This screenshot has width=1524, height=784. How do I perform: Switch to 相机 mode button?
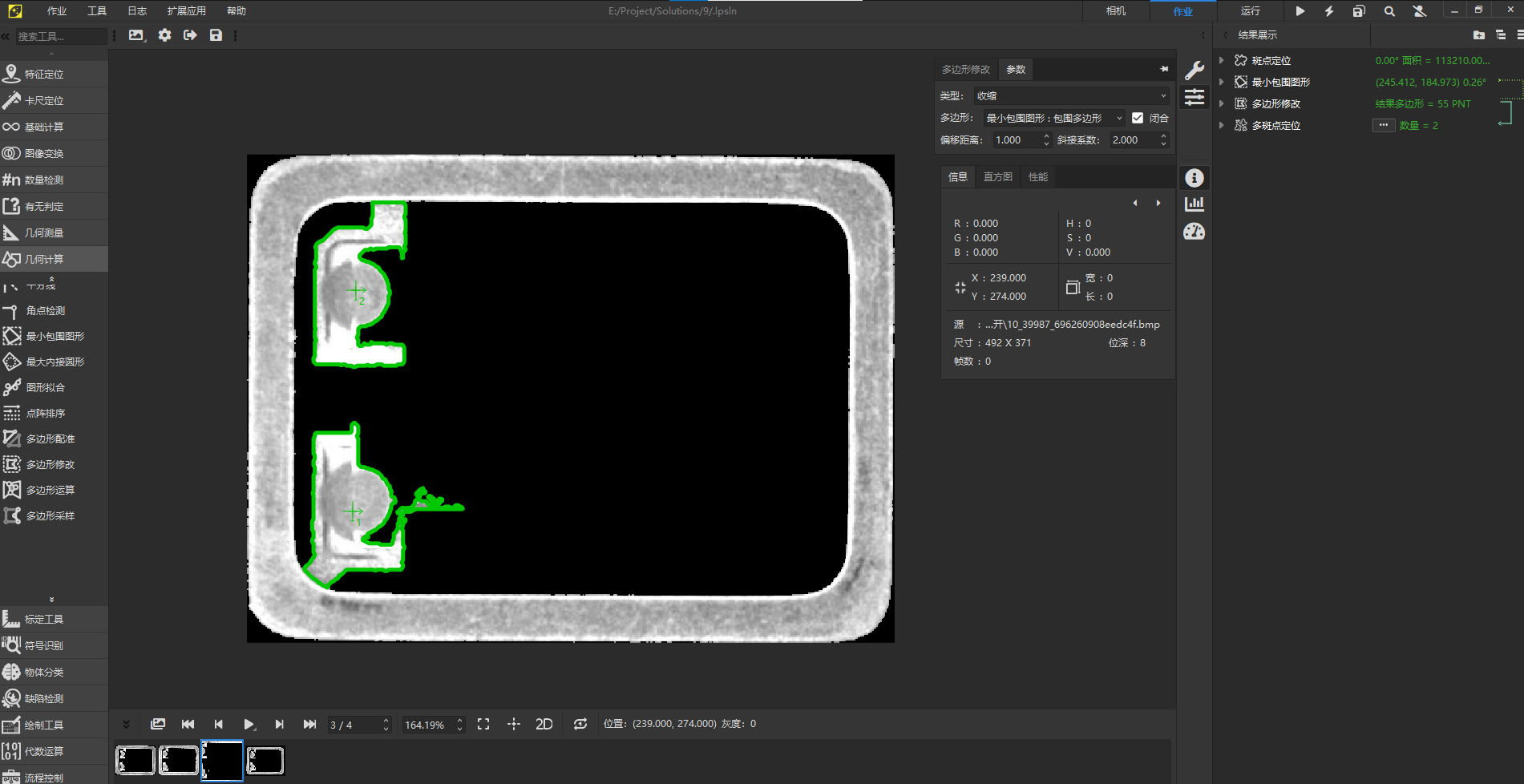click(x=1115, y=11)
